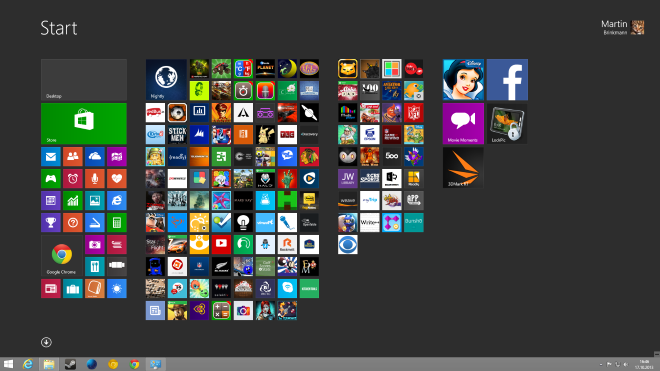Open the red YouTube tile
The height and width of the screenshot is (371, 660).
[221, 244]
